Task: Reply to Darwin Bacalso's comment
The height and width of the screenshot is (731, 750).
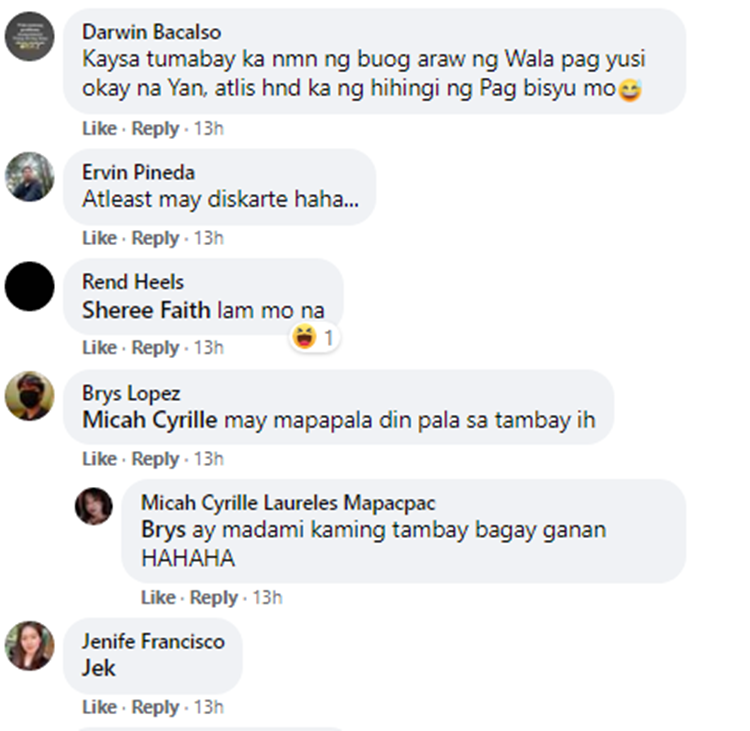Action: click(x=155, y=128)
